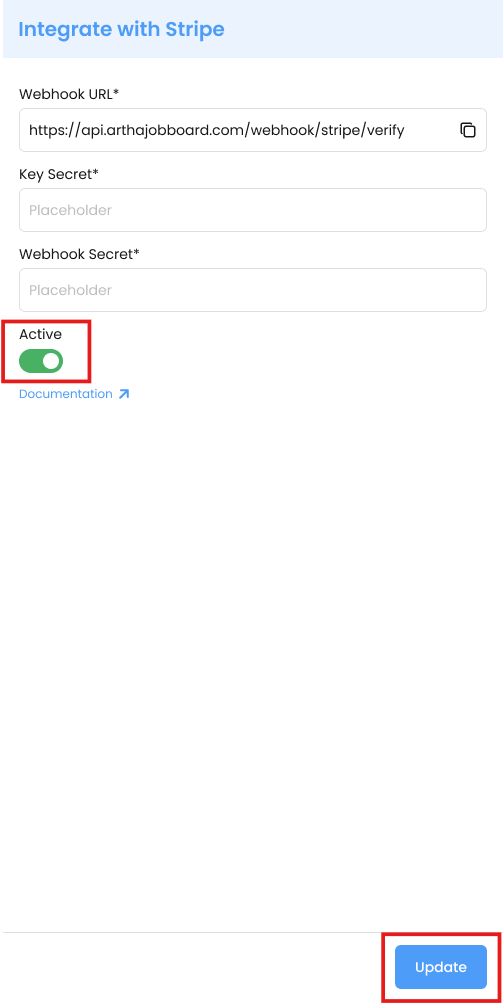Save Stripe settings with the blue Update button
Viewport: 503px width, 1004px height.
[441, 967]
